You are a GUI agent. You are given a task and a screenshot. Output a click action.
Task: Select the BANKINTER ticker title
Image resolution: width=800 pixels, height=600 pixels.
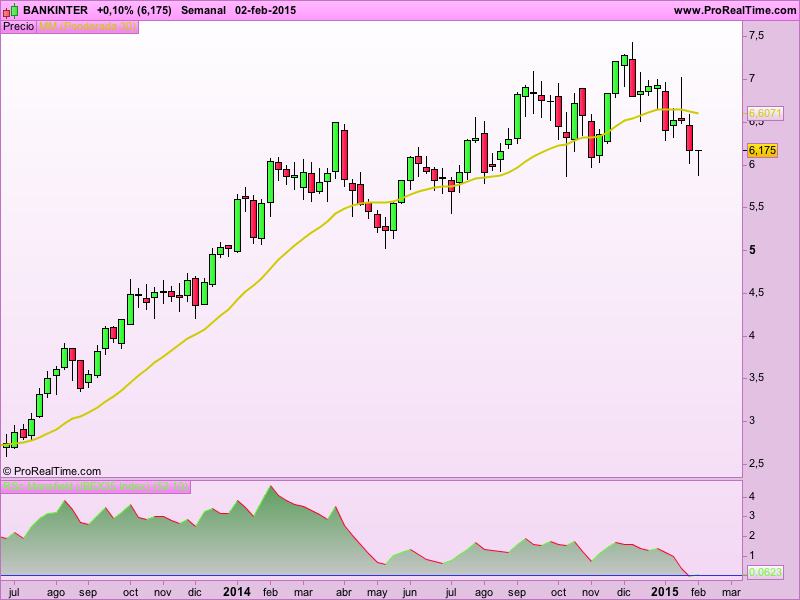pyautogui.click(x=56, y=10)
